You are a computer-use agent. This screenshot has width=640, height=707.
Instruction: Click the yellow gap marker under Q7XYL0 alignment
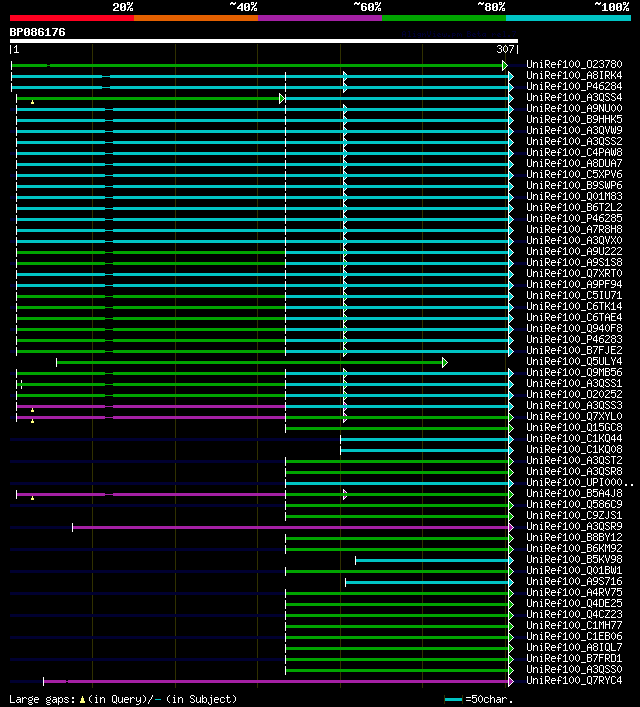tap(32, 421)
